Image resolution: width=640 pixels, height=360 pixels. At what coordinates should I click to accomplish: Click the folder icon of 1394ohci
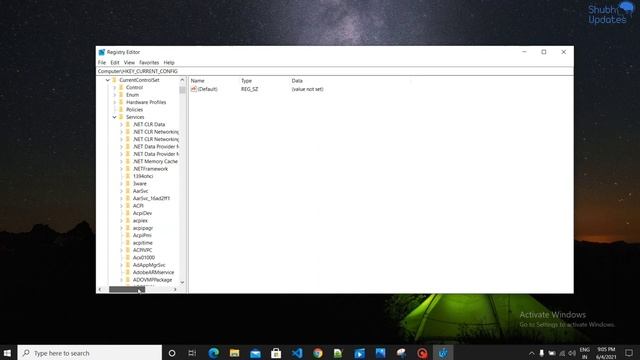128,176
